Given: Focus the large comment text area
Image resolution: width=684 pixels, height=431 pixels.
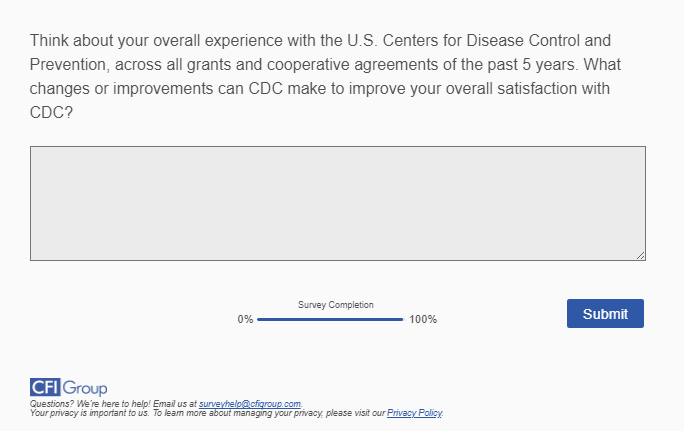Looking at the screenshot, I should 337,203.
